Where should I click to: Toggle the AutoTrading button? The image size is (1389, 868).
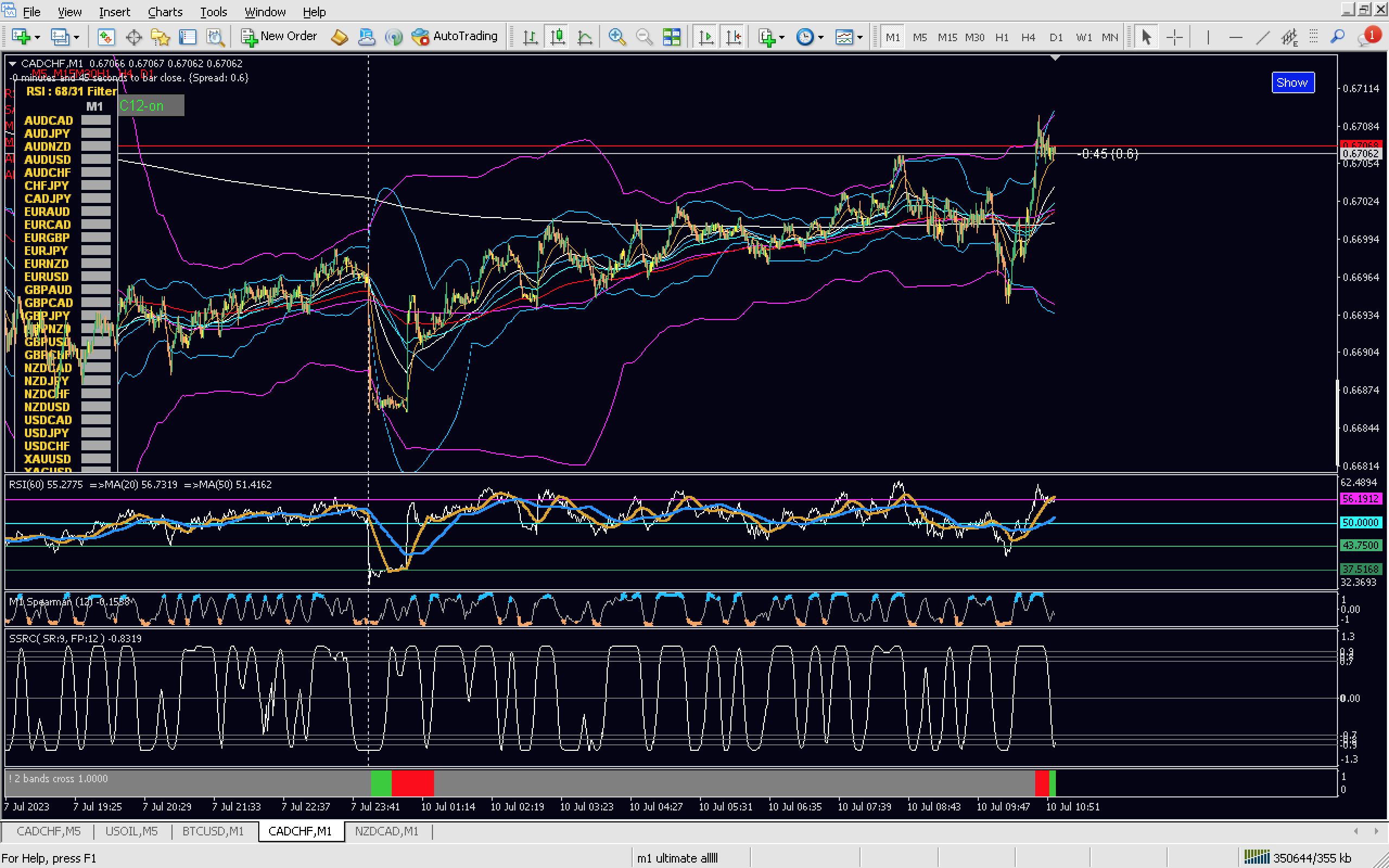[455, 37]
